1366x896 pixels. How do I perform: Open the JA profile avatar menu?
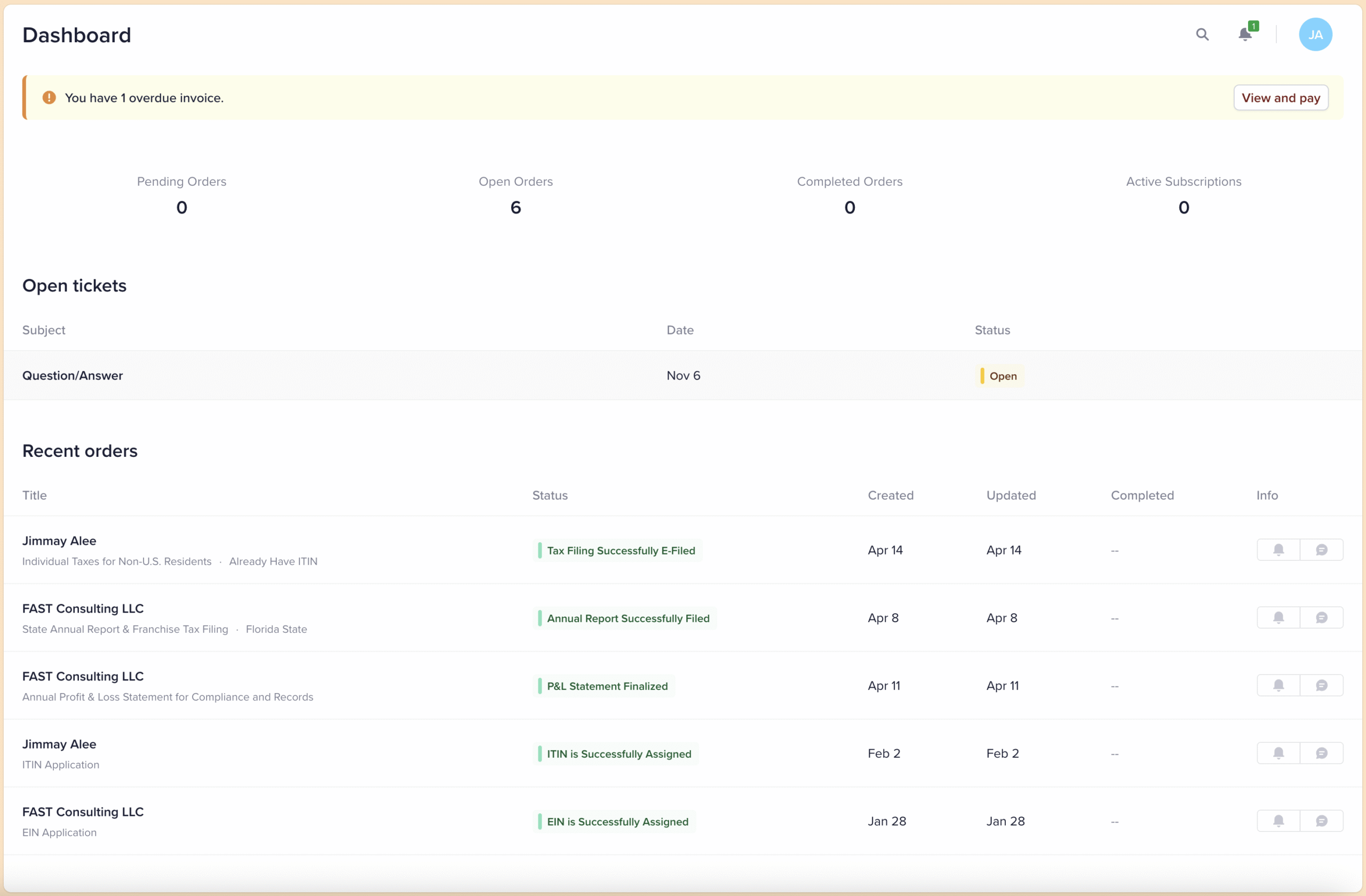click(x=1315, y=34)
